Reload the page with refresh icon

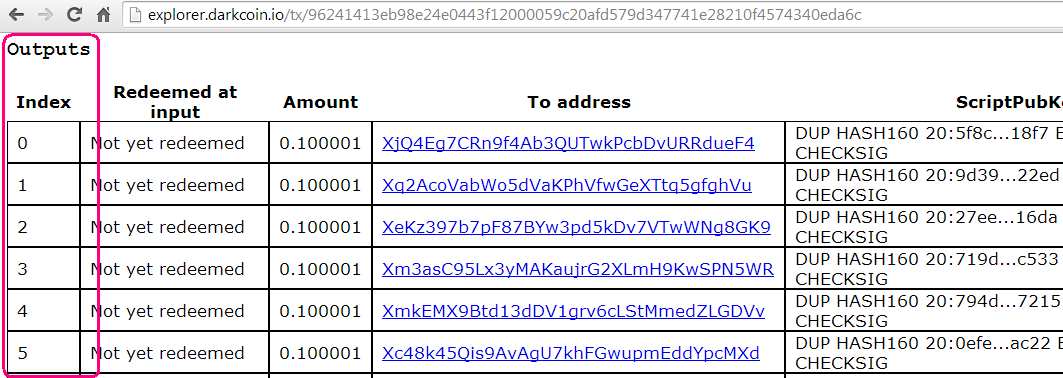(x=75, y=14)
